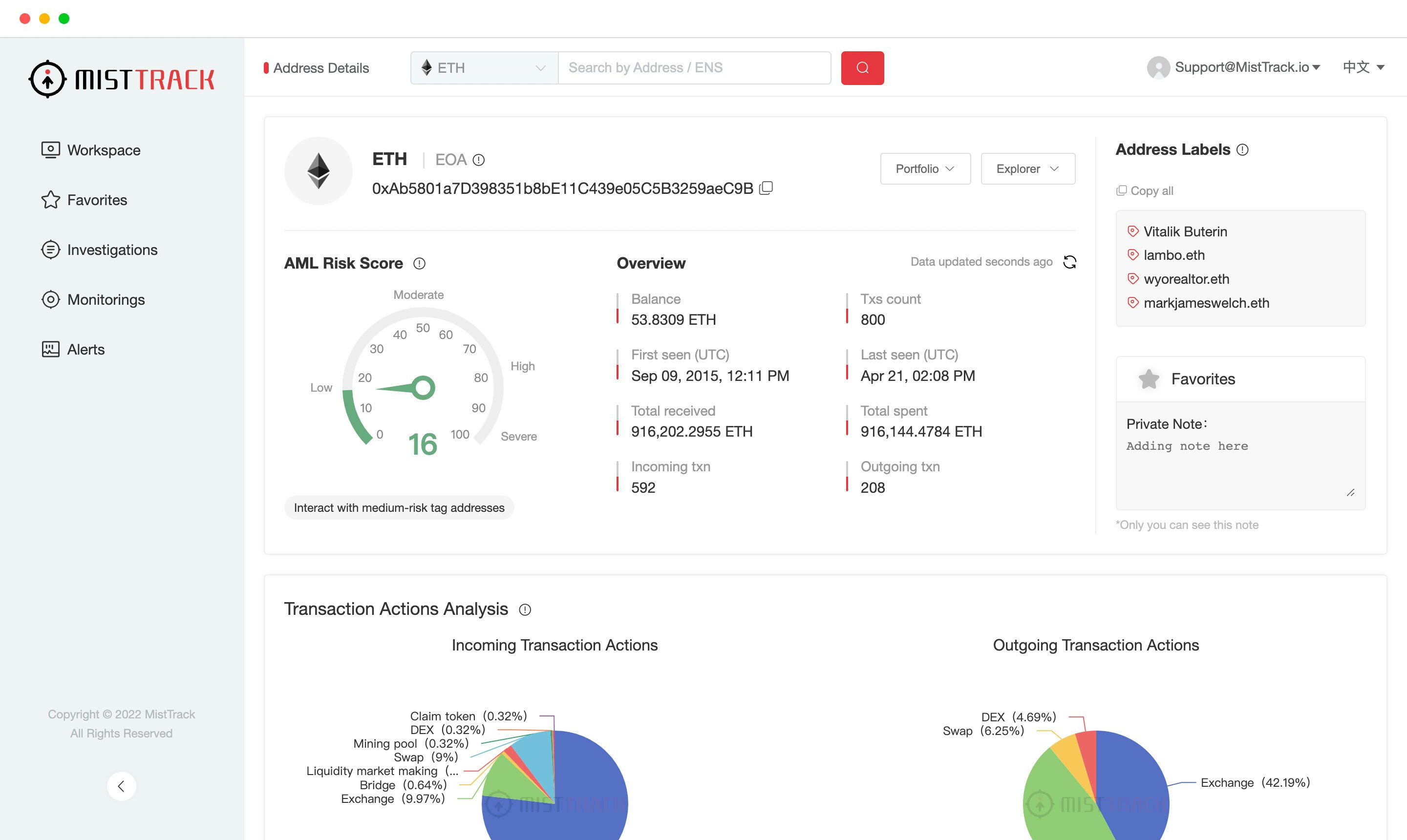Click the Address Labels info icon
This screenshot has height=840, width=1407.
(x=1242, y=150)
